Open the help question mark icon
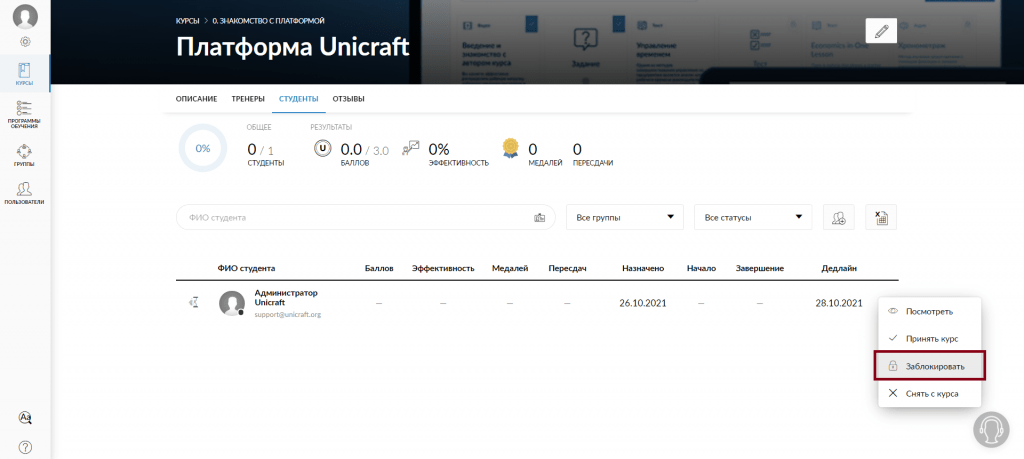This screenshot has height=459, width=1024. 25,447
